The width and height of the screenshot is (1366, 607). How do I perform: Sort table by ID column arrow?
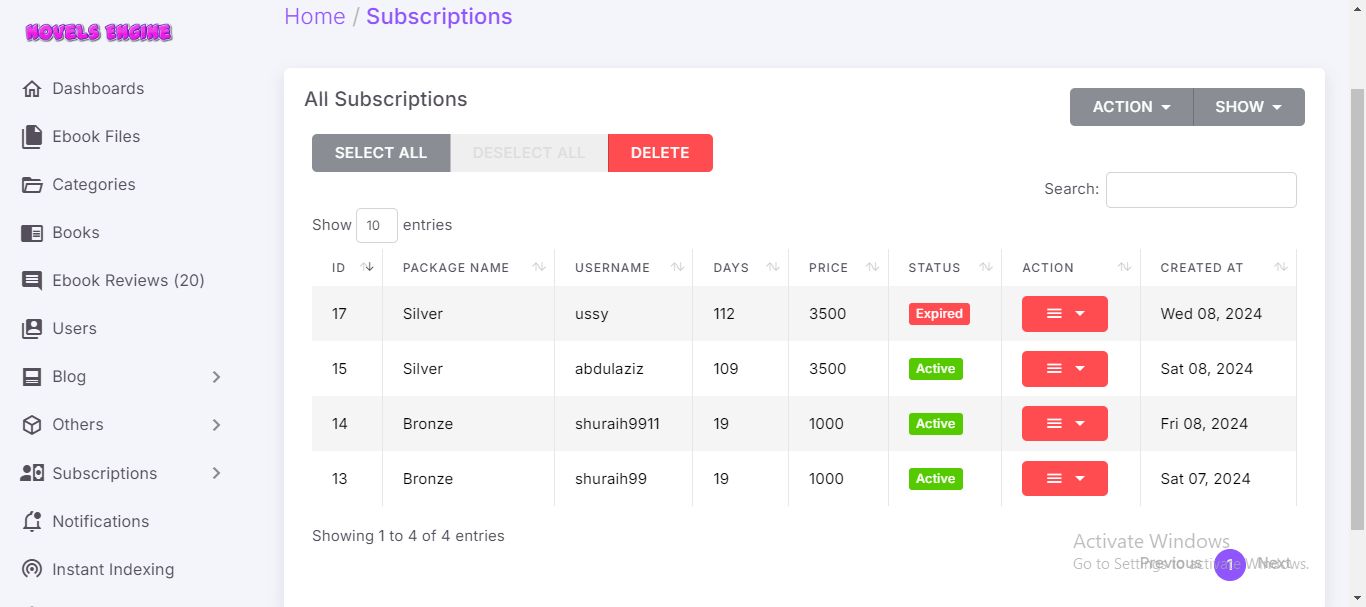point(367,267)
